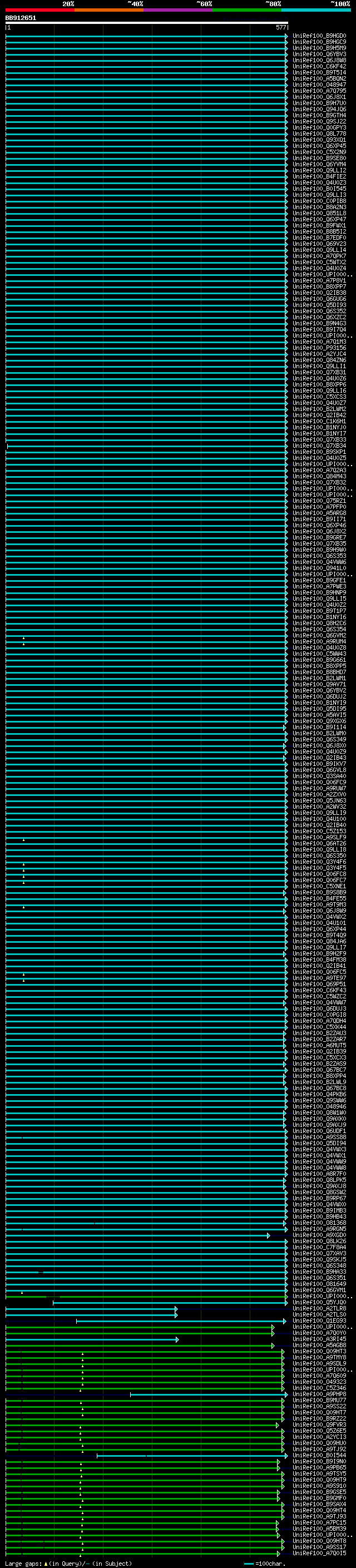Open entry UniRef100_Q9SJ22
Screen dimensions: 356x1568
(319, 121)
